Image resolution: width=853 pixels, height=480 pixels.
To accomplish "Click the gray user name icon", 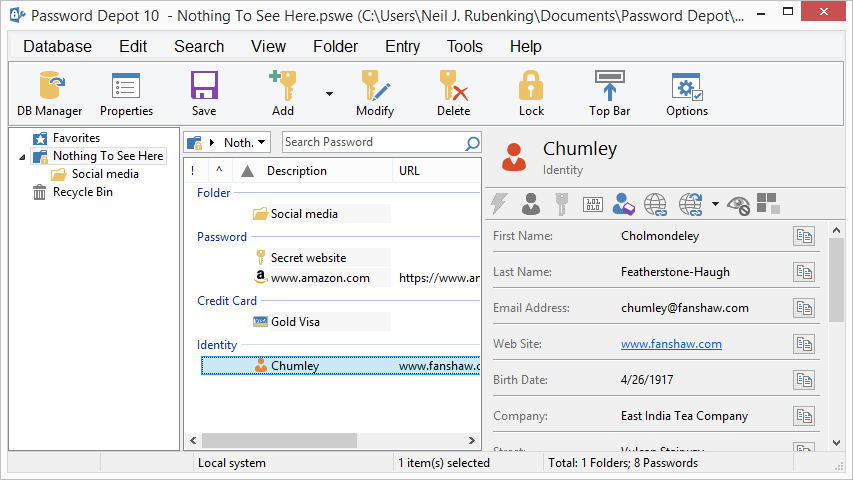I will point(530,204).
